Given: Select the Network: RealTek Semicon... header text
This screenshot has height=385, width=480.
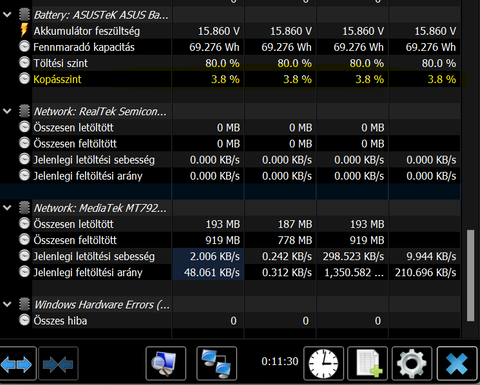Looking at the screenshot, I should (100, 111).
